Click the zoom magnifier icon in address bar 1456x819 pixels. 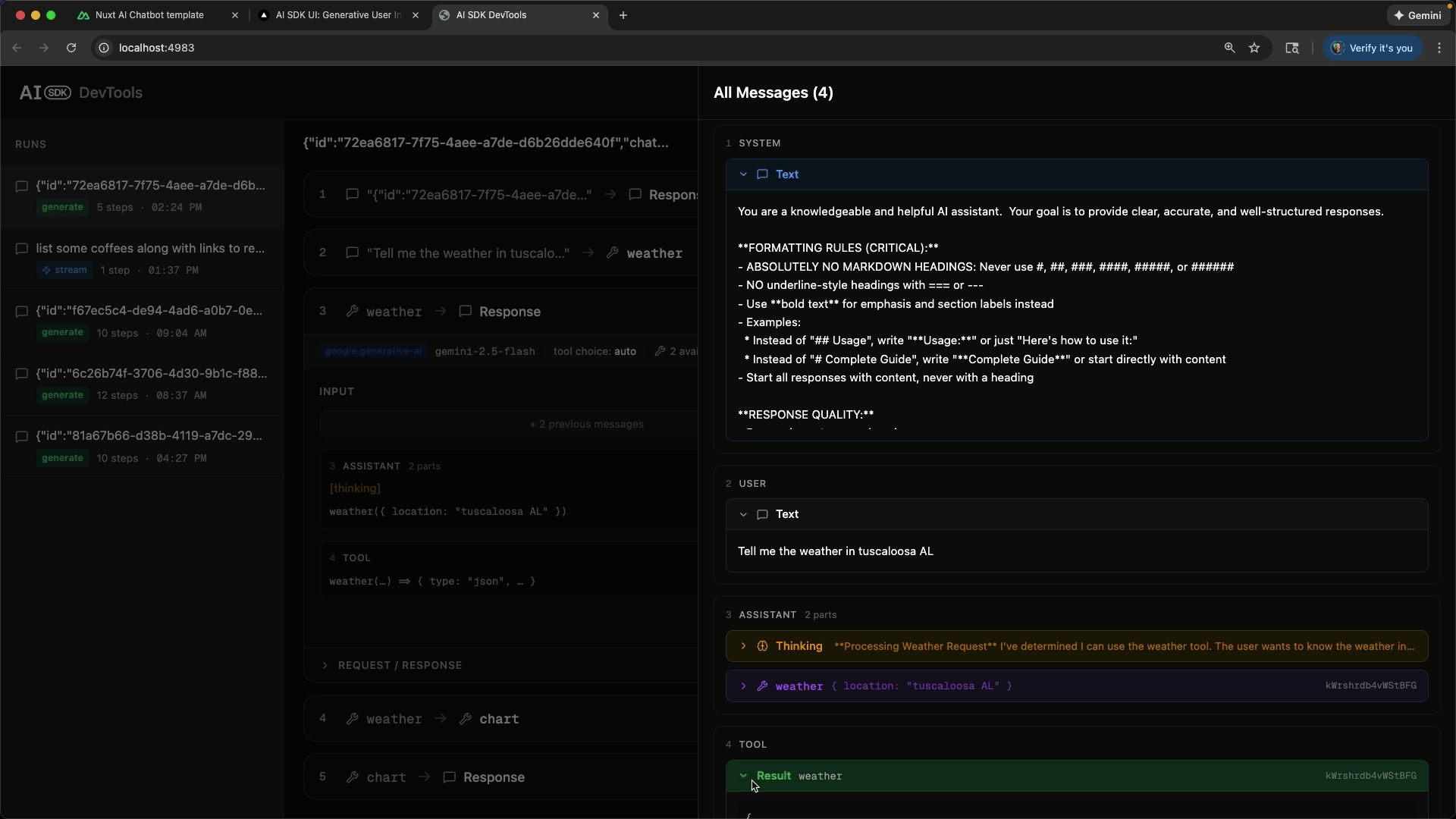pyautogui.click(x=1229, y=48)
